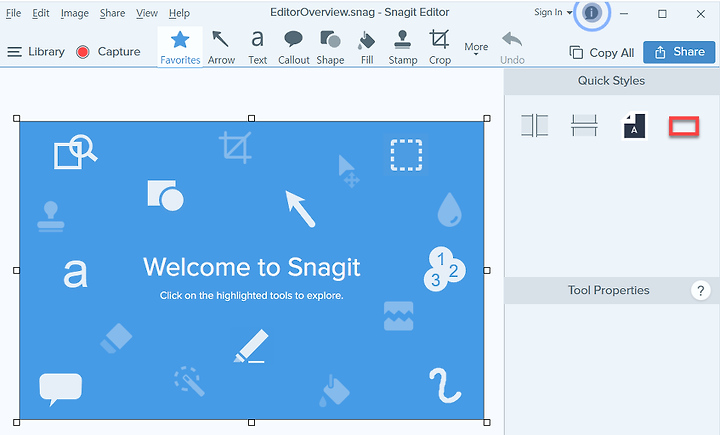Select the Callout tool
This screenshot has height=435, width=720.
[293, 47]
